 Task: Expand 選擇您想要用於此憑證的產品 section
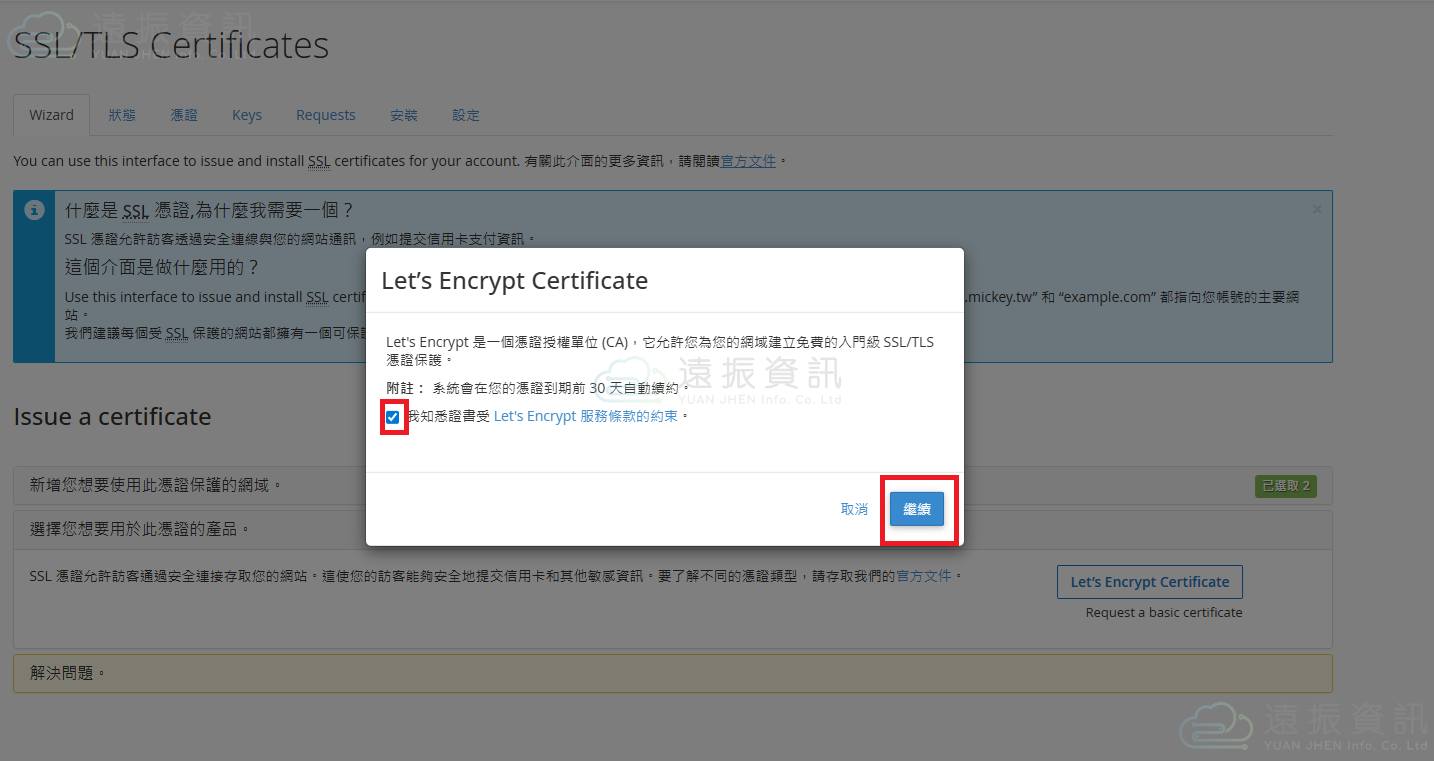(x=140, y=528)
